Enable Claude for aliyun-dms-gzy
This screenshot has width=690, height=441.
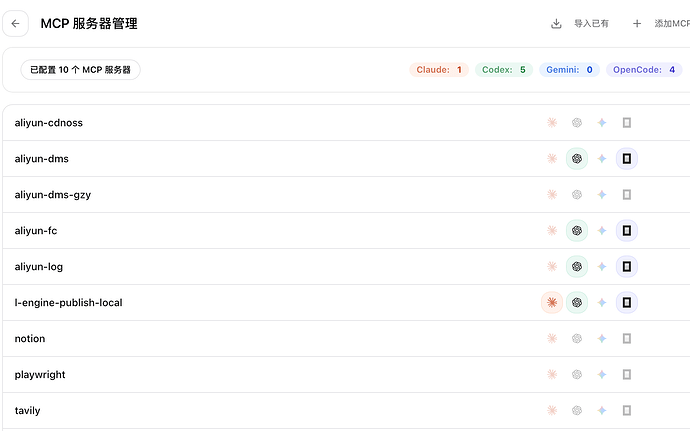point(552,195)
